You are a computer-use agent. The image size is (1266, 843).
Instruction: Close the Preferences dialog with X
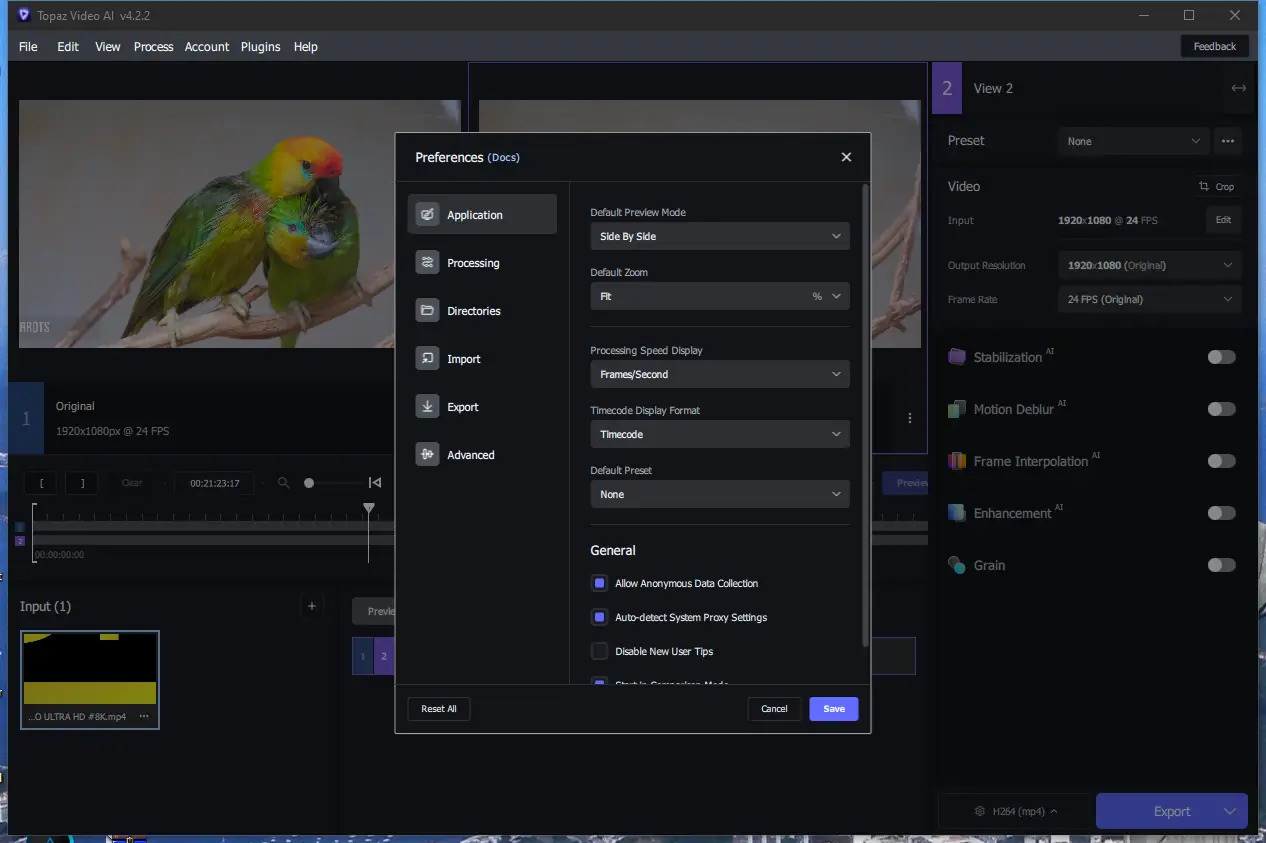click(846, 157)
